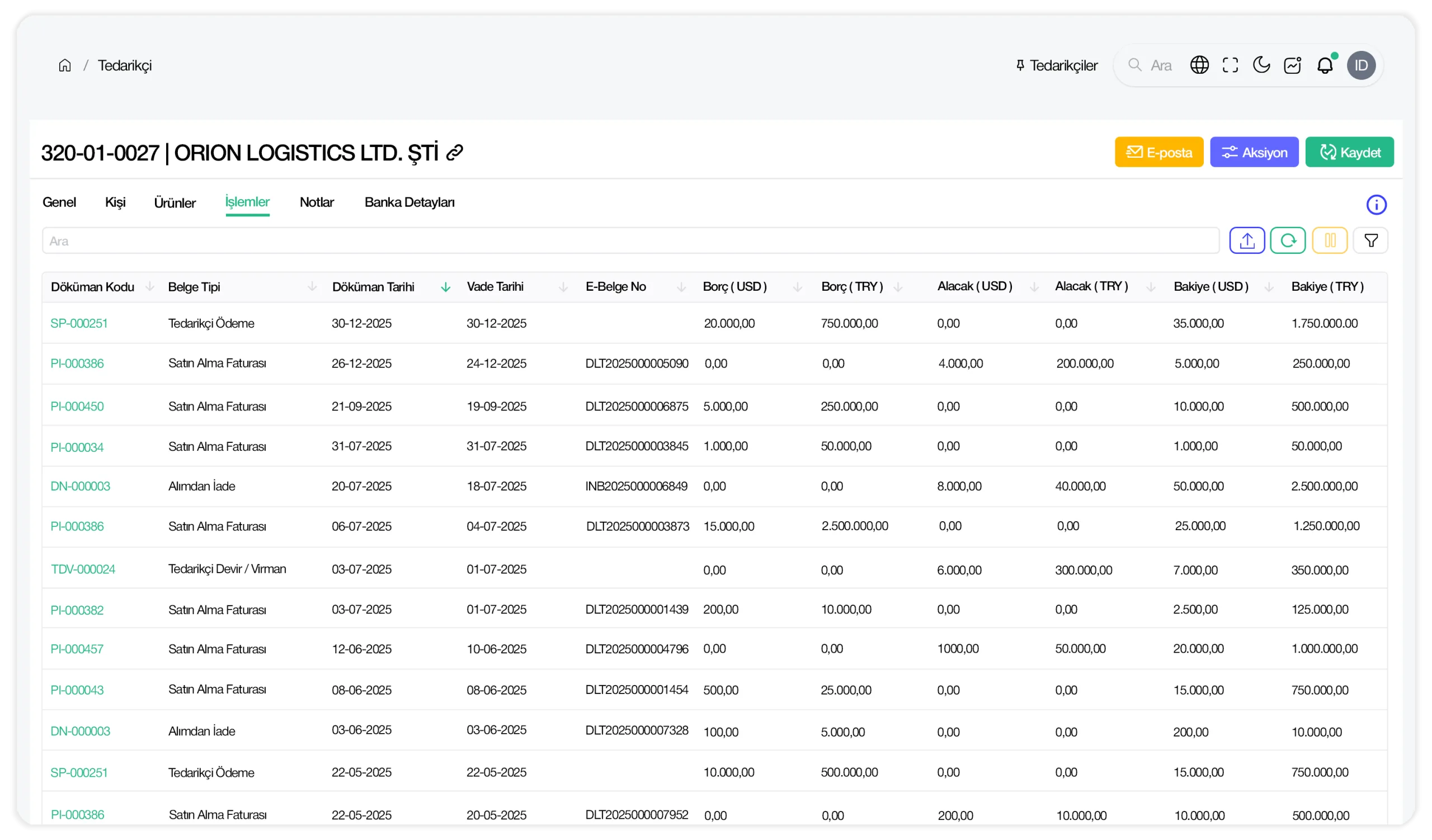Sort by Bakiye (USD) arrow
1432x840 pixels.
pos(1268,287)
